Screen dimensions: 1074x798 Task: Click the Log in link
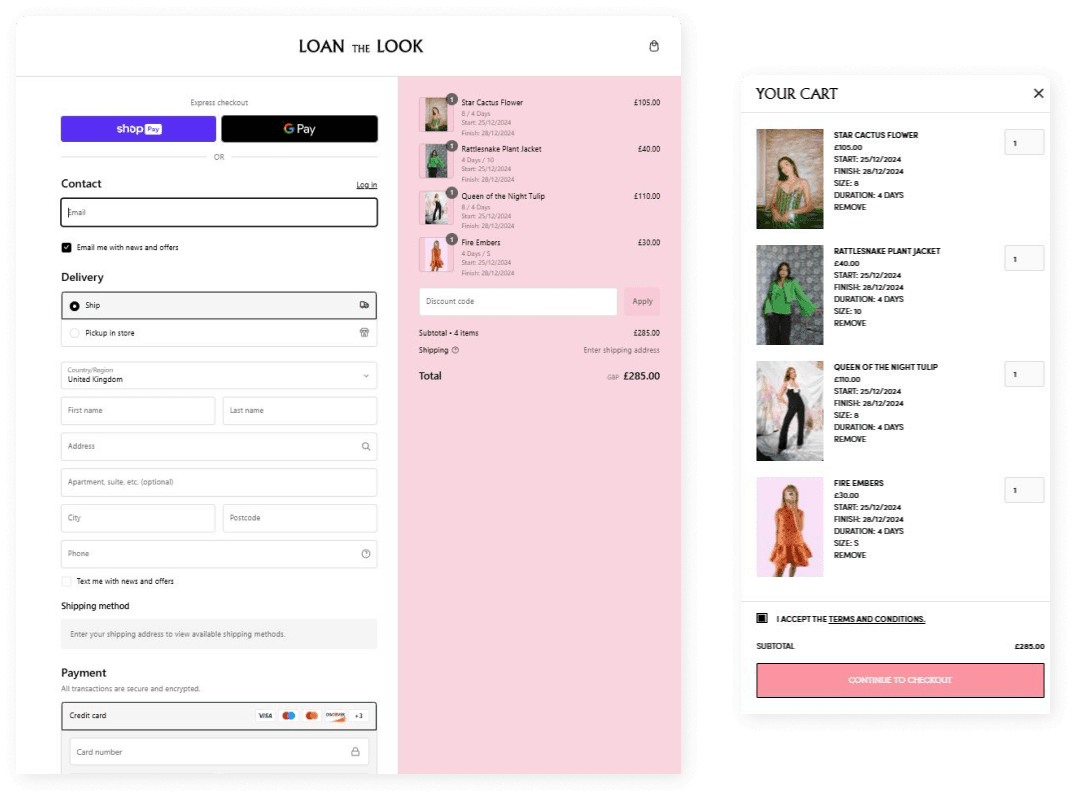tap(366, 185)
